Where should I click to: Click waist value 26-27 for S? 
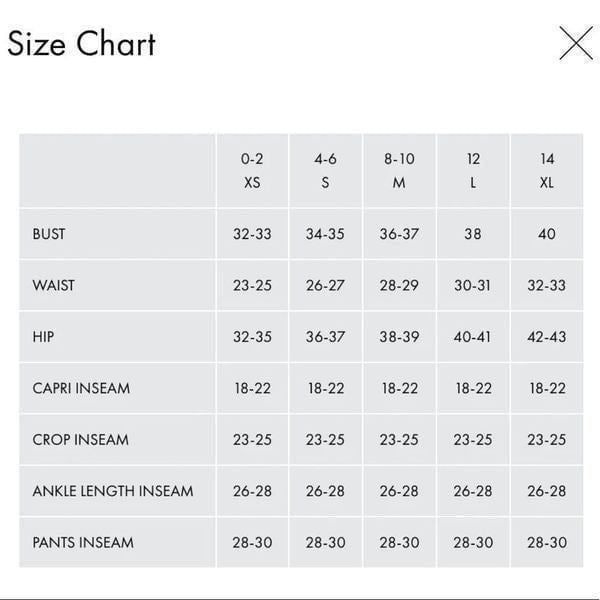[x=325, y=285]
